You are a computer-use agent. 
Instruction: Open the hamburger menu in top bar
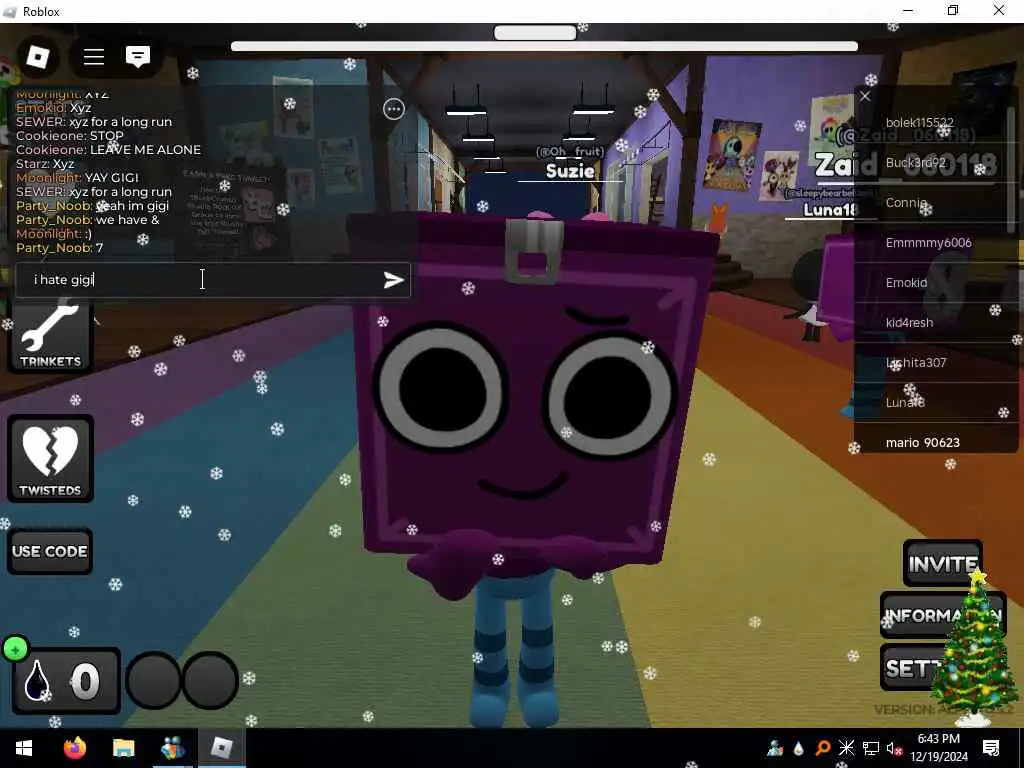point(93,57)
